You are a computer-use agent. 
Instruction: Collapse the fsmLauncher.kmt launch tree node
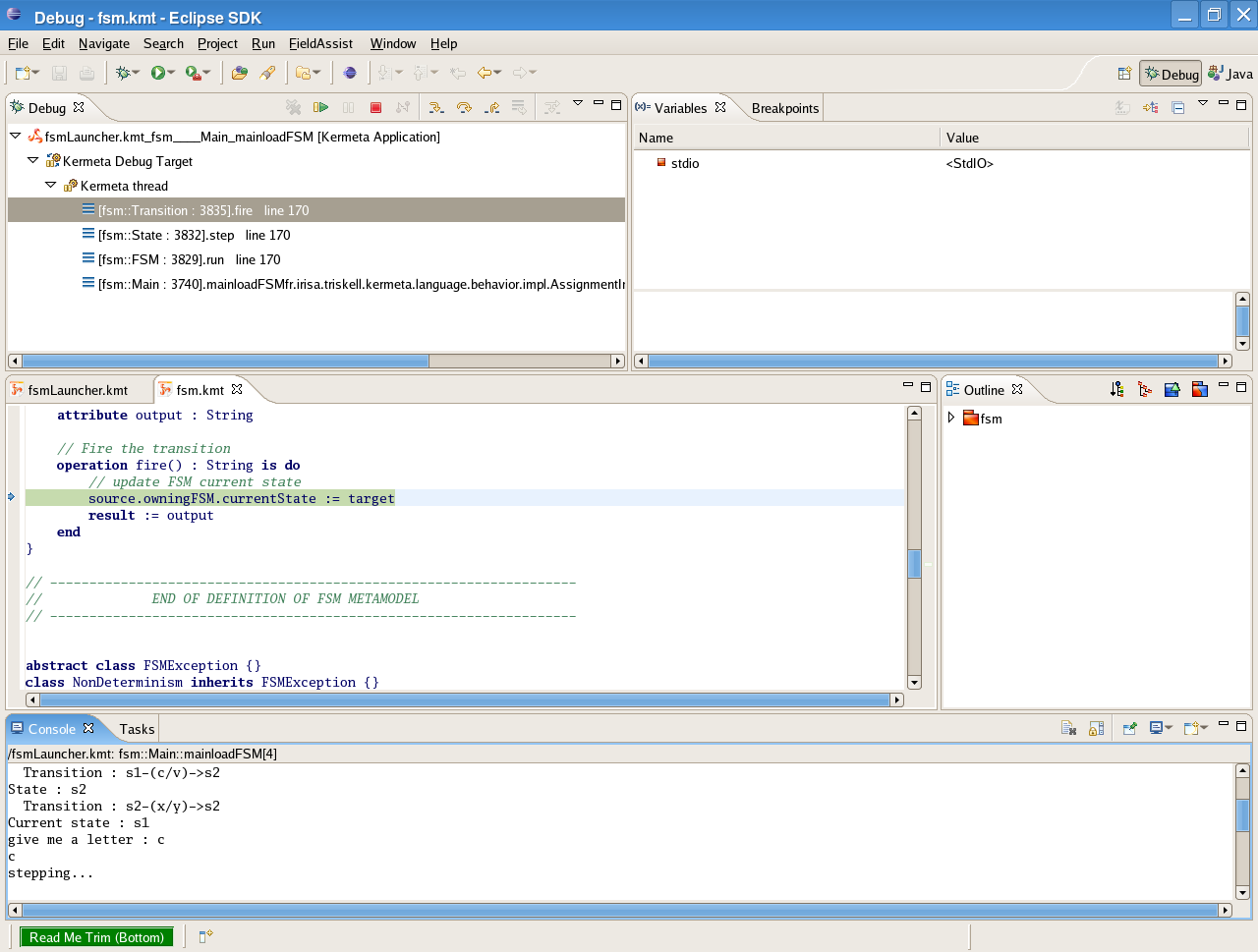[16, 136]
